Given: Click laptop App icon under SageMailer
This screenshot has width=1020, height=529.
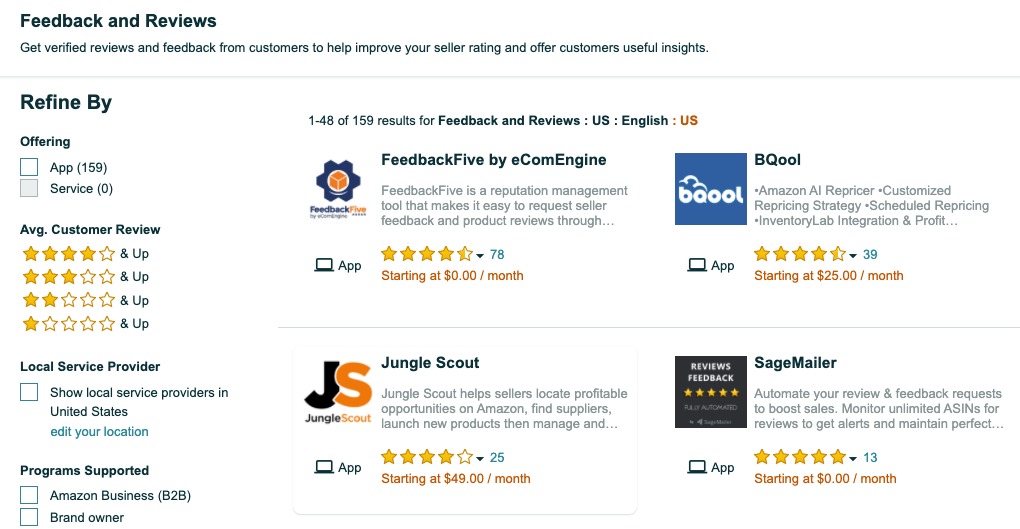Looking at the screenshot, I should coord(696,467).
